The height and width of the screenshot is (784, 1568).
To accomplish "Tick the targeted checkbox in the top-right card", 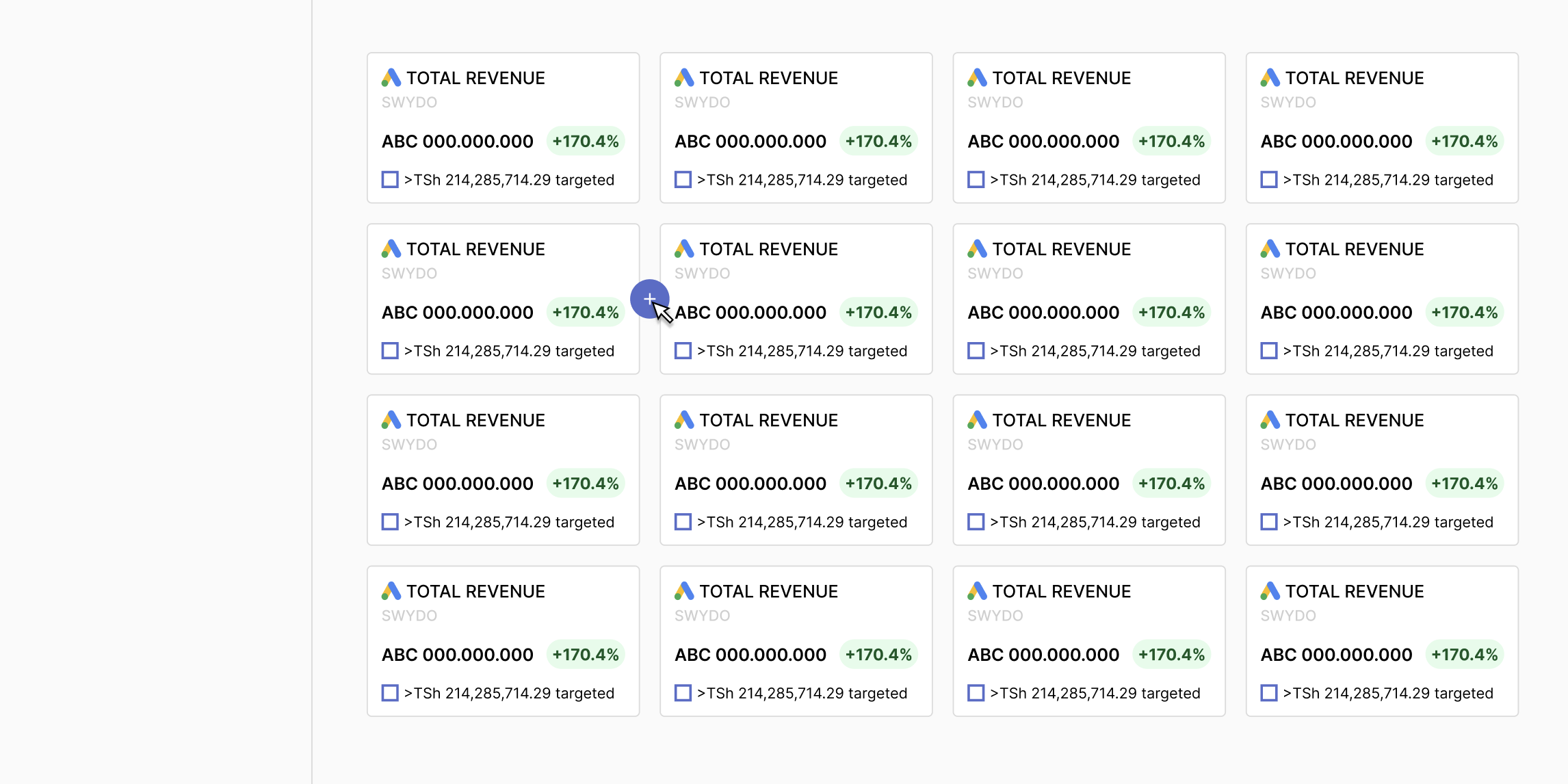I will [x=1269, y=180].
